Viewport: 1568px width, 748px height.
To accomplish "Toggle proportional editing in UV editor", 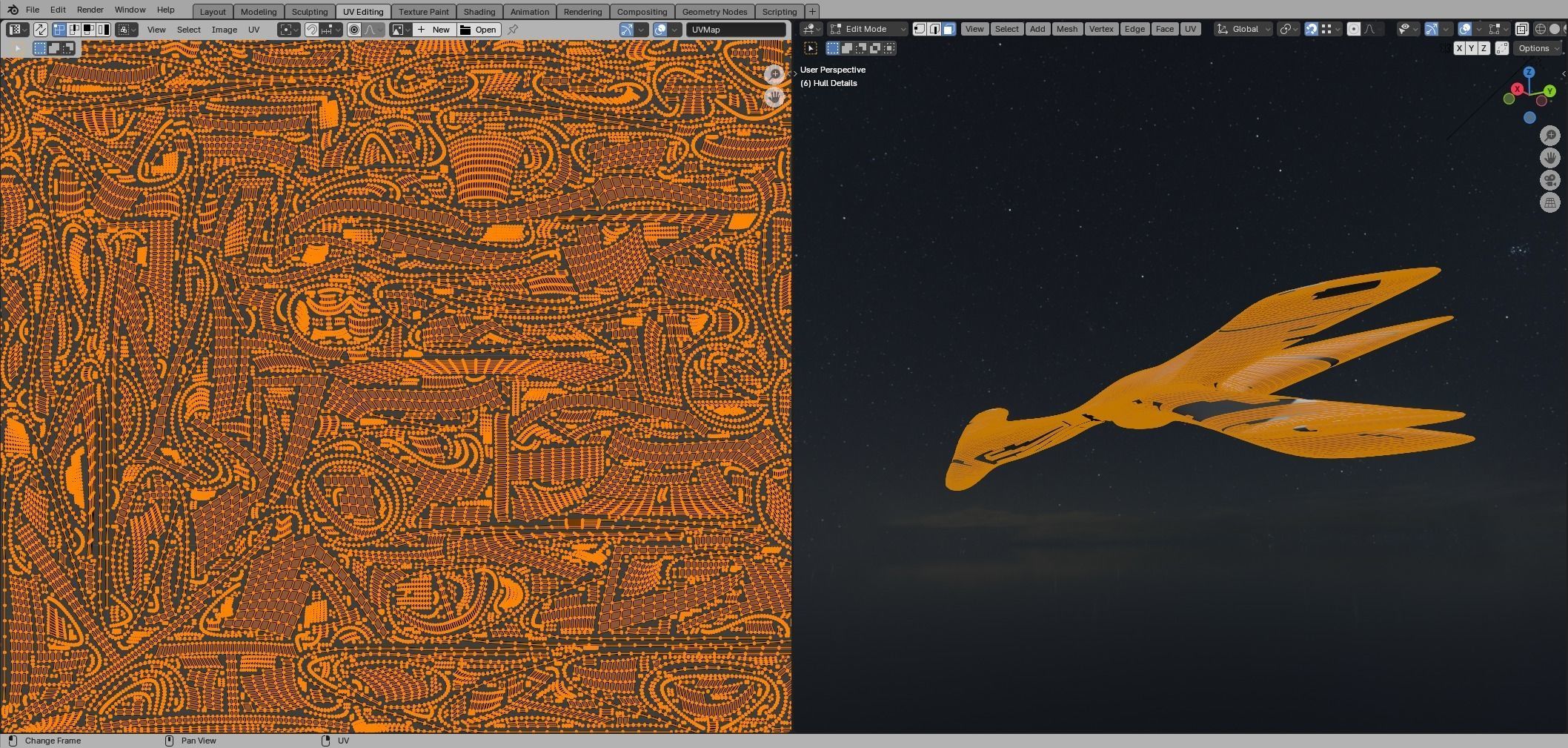I will click(x=354, y=30).
